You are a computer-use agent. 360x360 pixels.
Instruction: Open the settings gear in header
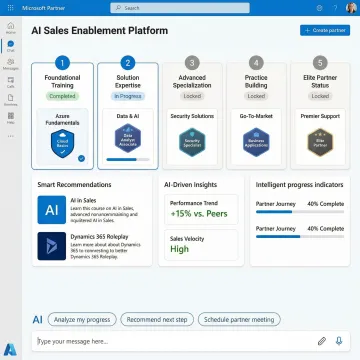(319, 8)
